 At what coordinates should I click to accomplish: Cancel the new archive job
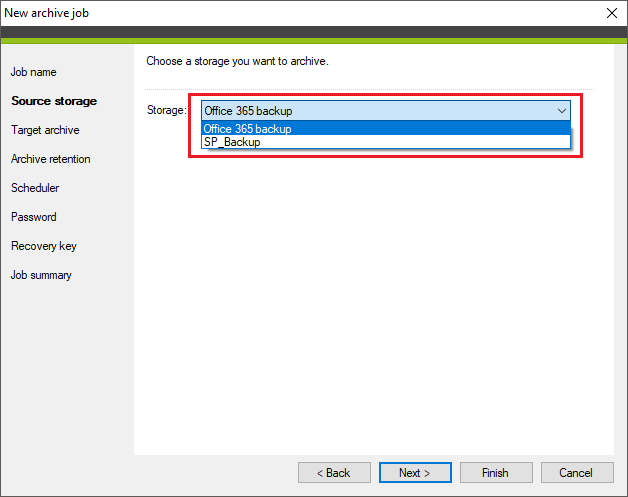(577, 473)
